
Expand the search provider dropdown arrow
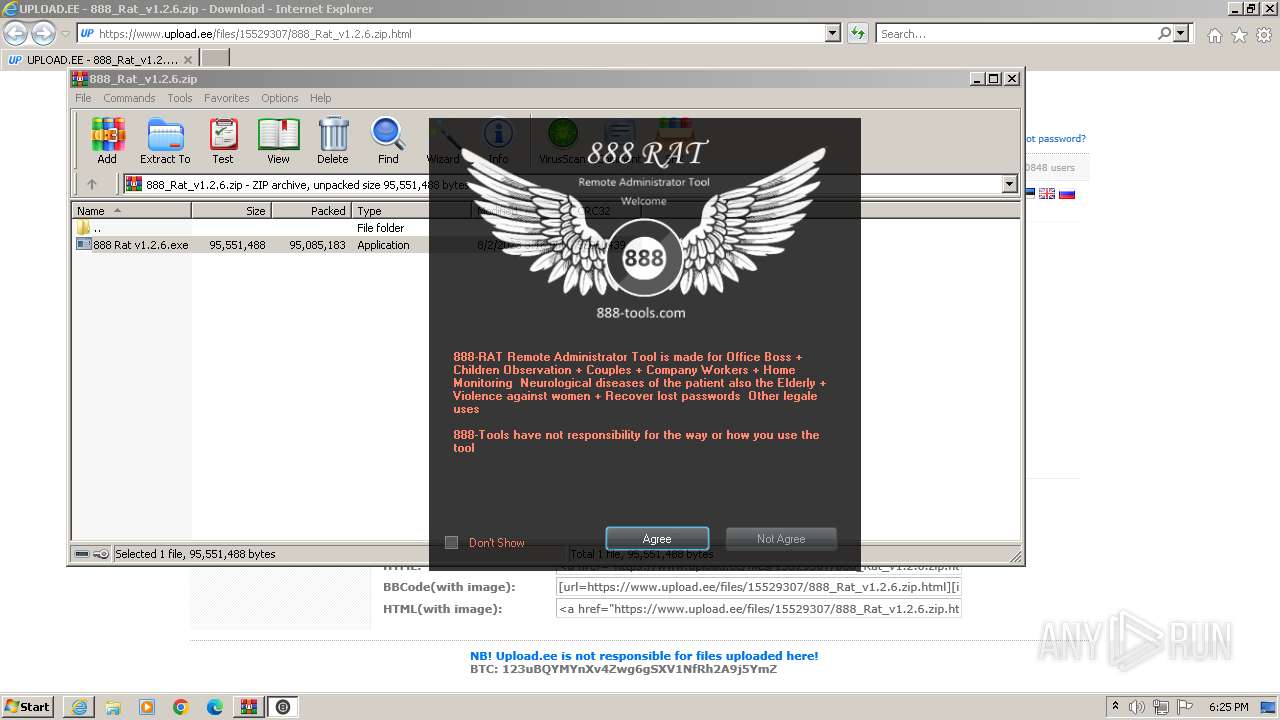click(x=1182, y=34)
